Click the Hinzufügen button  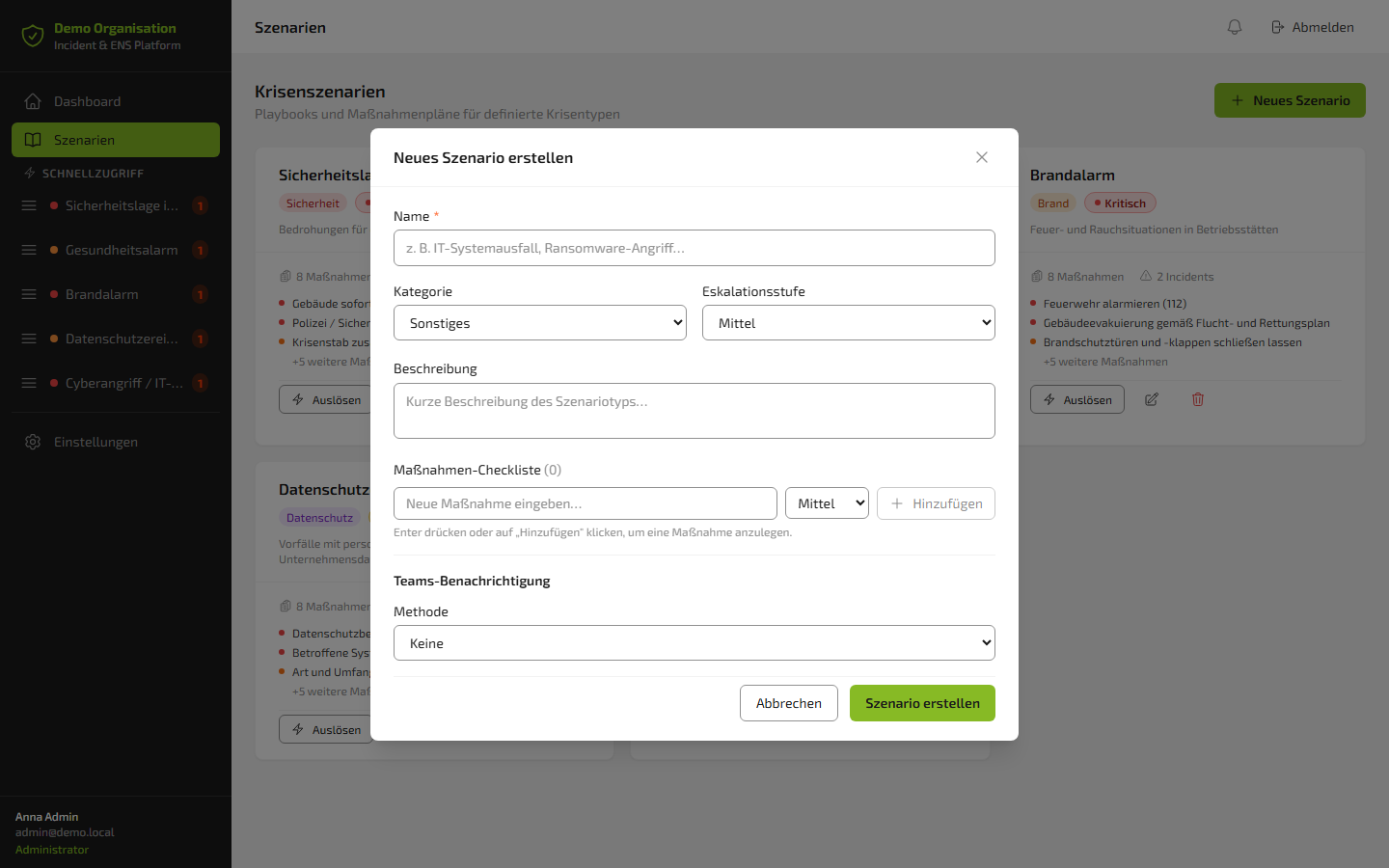coord(936,503)
